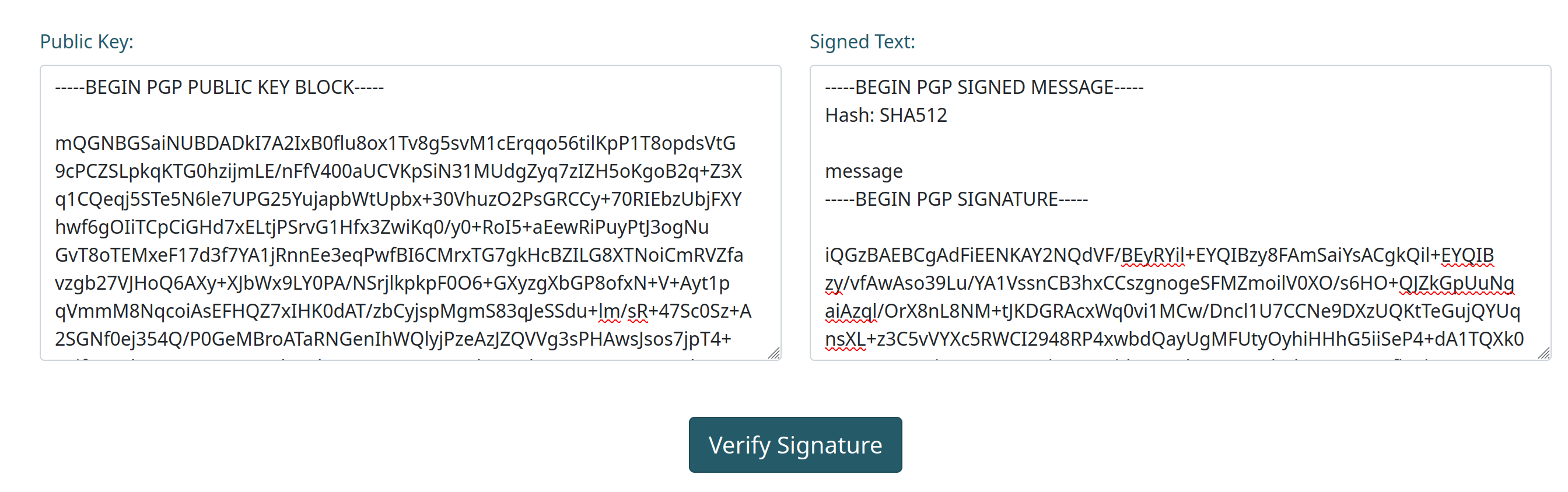Click the underlined lm text in public key
Image resolution: width=1568 pixels, height=492 pixels.
[608, 311]
